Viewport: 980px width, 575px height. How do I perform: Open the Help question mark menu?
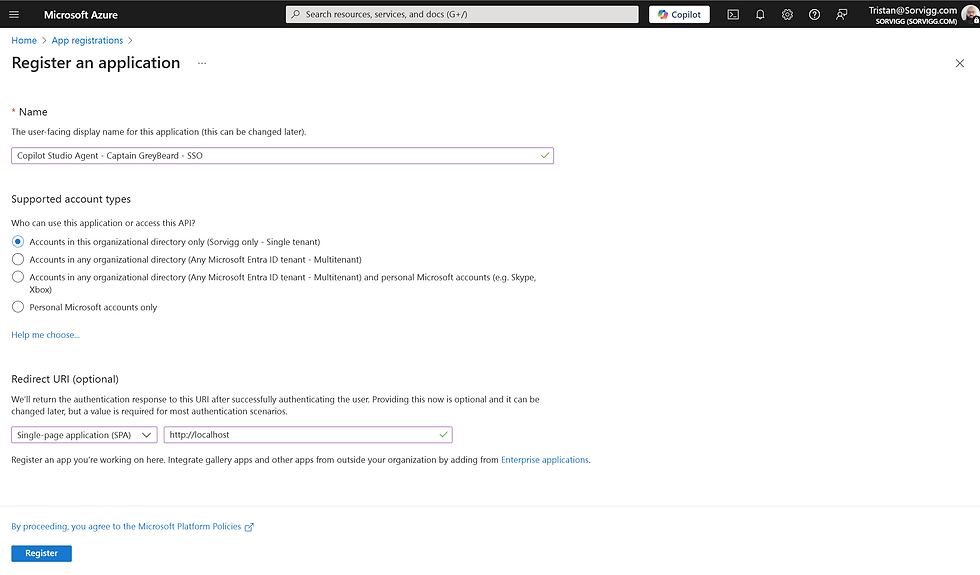click(x=814, y=14)
